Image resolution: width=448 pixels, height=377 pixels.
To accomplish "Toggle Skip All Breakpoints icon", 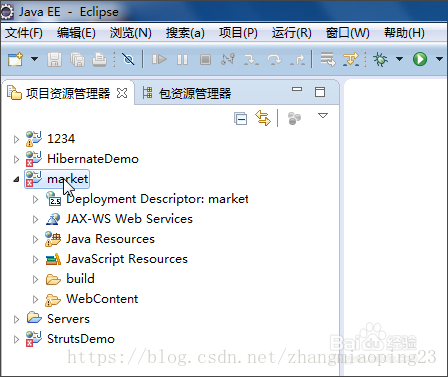I will point(128,60).
